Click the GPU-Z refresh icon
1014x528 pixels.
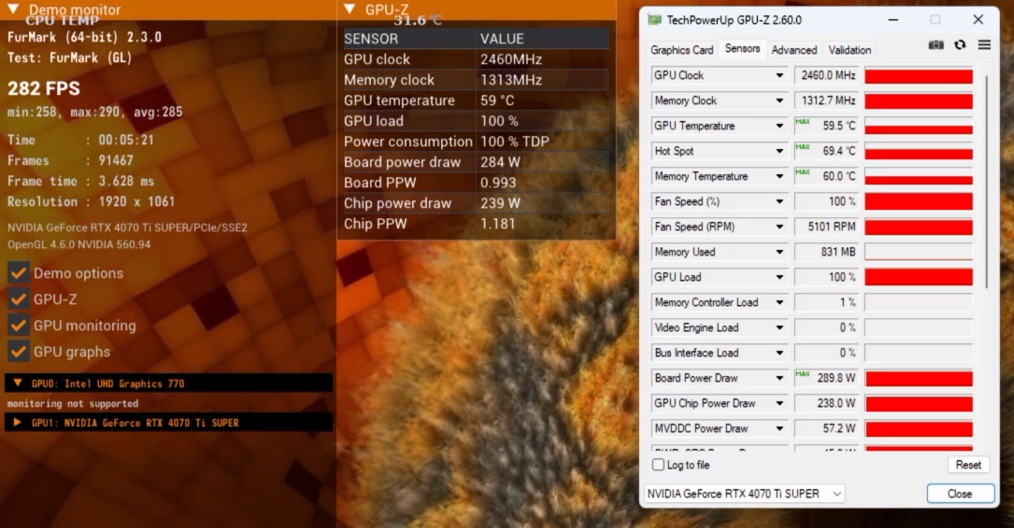pyautogui.click(x=960, y=45)
